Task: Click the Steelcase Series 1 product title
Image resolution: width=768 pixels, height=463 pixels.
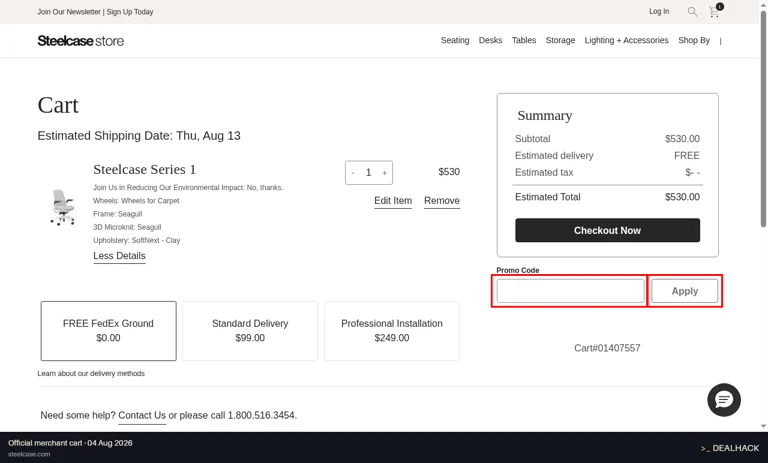Action: 144,170
